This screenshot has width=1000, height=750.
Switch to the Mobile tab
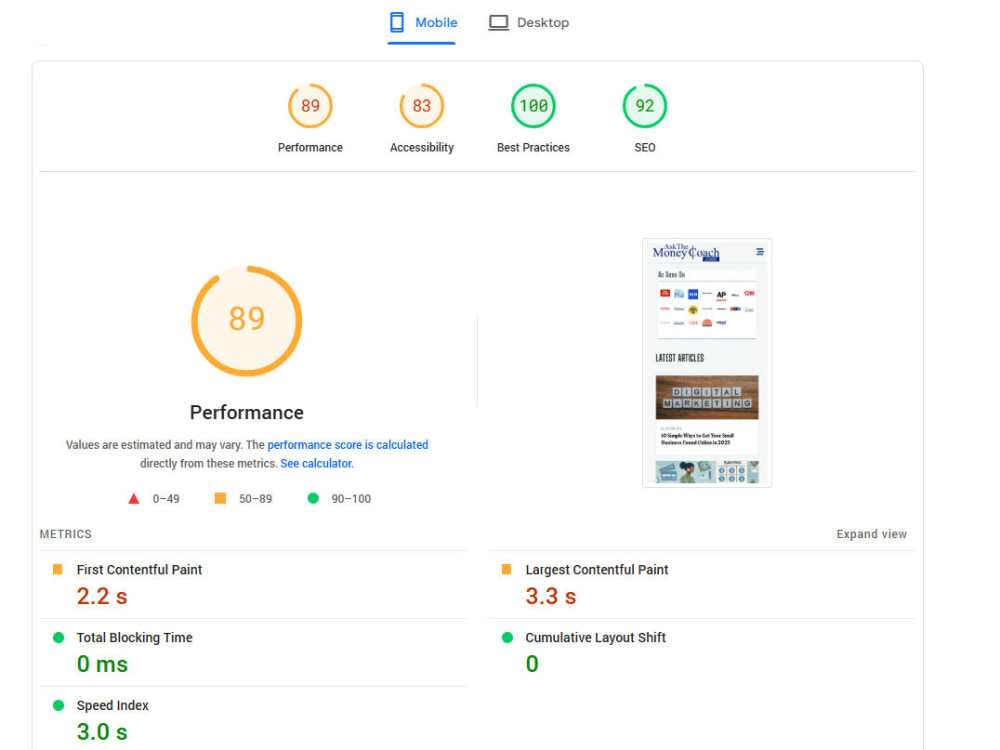pos(422,23)
